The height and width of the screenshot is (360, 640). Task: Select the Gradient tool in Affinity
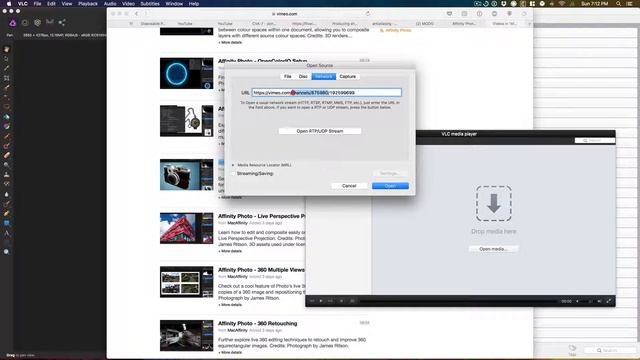tap(7, 127)
